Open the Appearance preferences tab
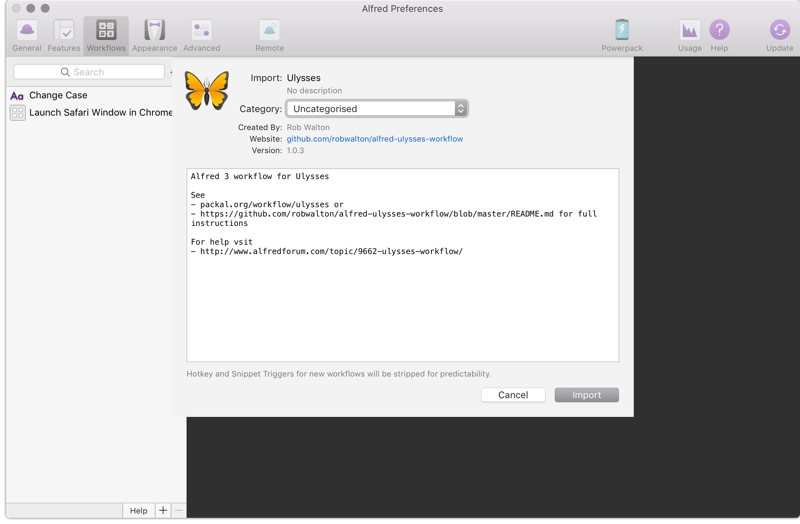 155,36
